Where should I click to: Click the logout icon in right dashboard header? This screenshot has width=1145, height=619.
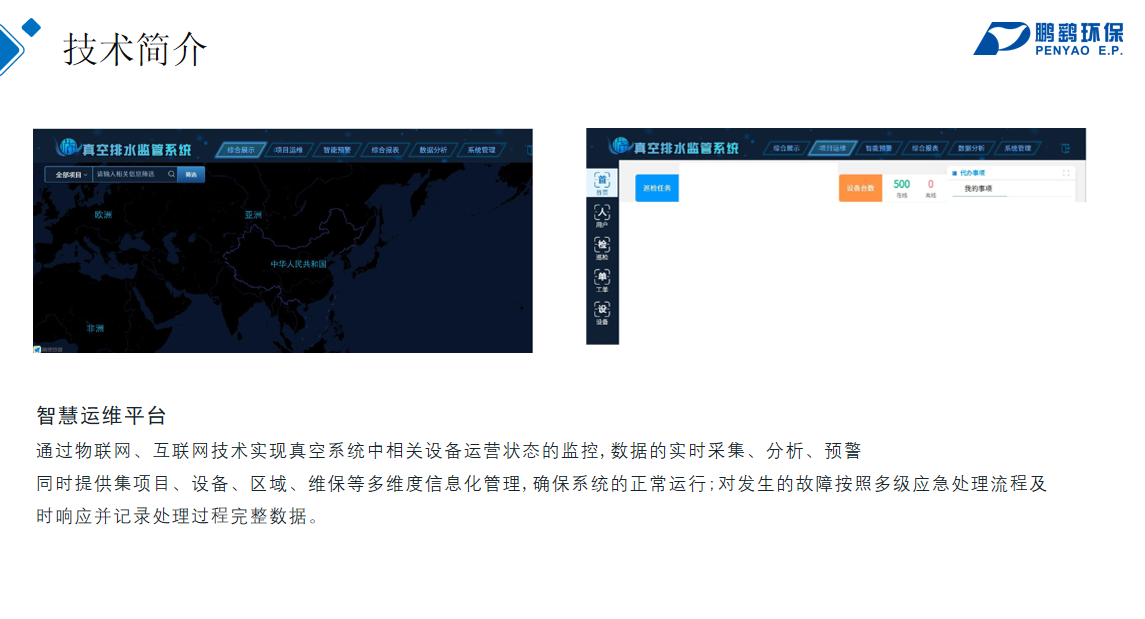point(1066,148)
